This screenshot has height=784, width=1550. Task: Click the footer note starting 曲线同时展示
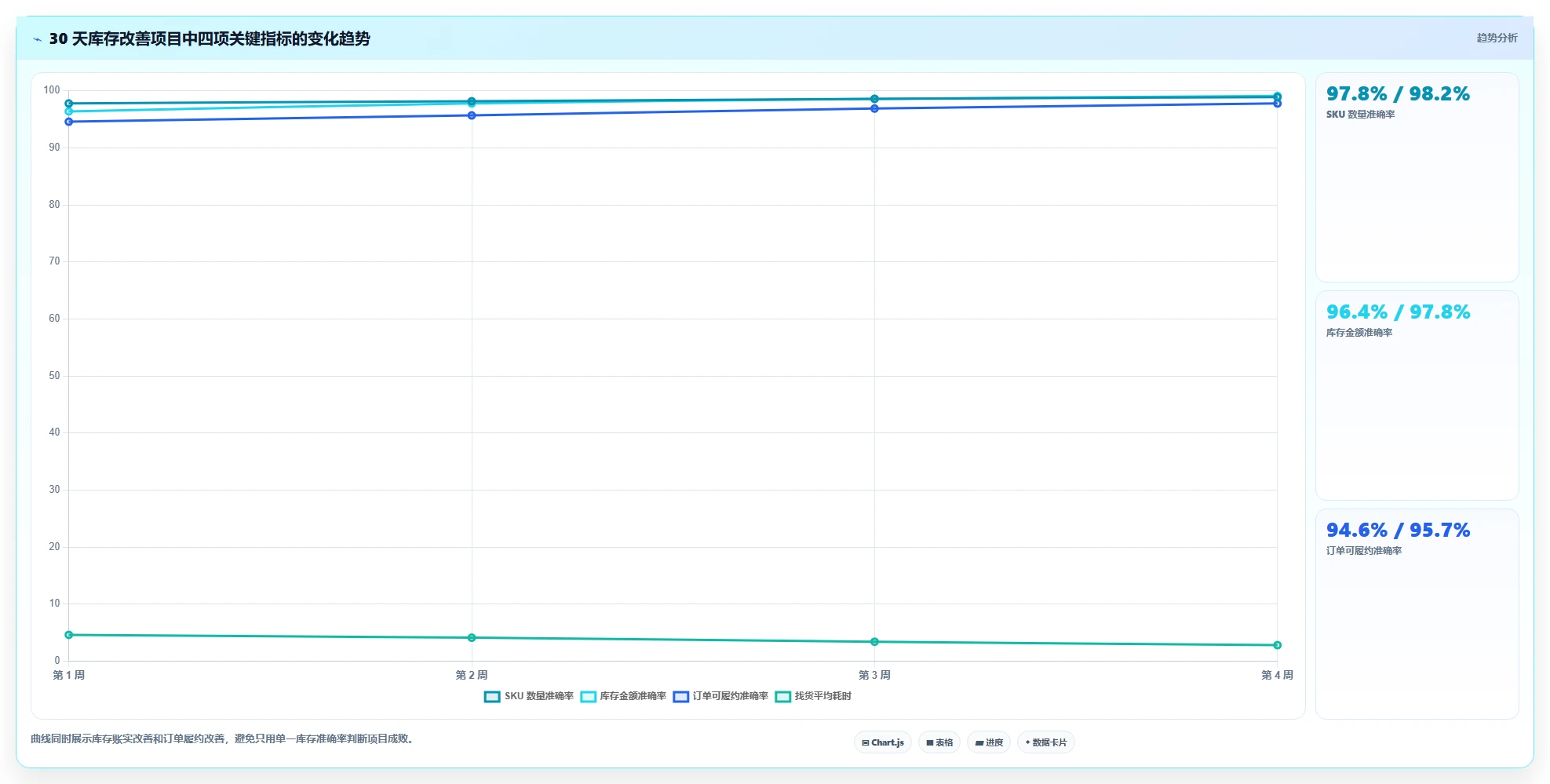tap(223, 738)
